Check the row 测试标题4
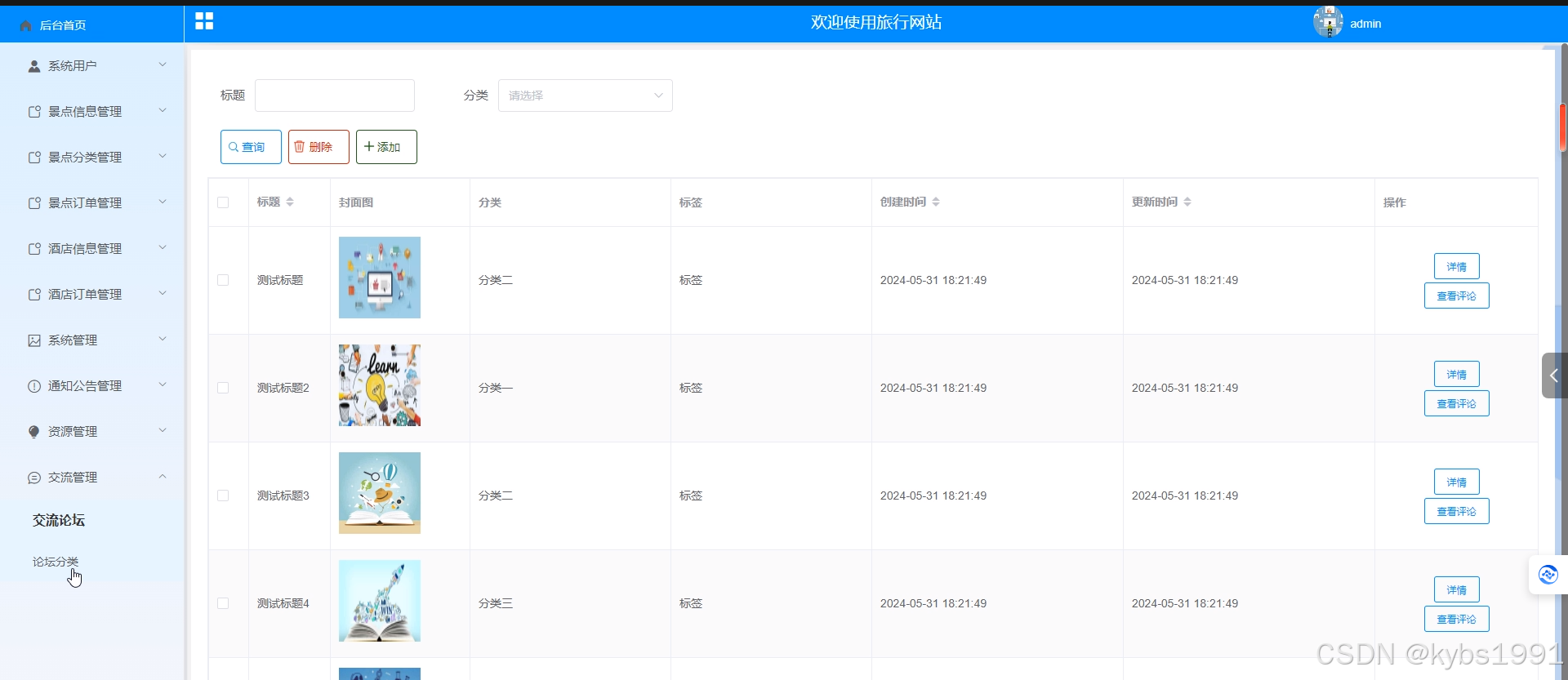The image size is (1568, 680). coord(223,603)
